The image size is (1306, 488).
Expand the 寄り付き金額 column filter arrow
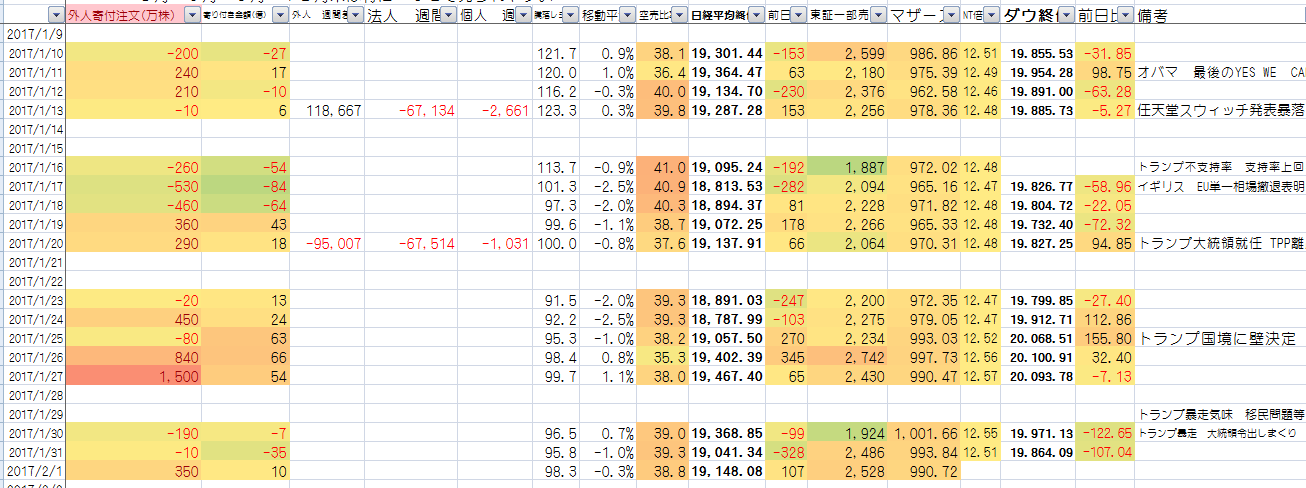coord(279,16)
